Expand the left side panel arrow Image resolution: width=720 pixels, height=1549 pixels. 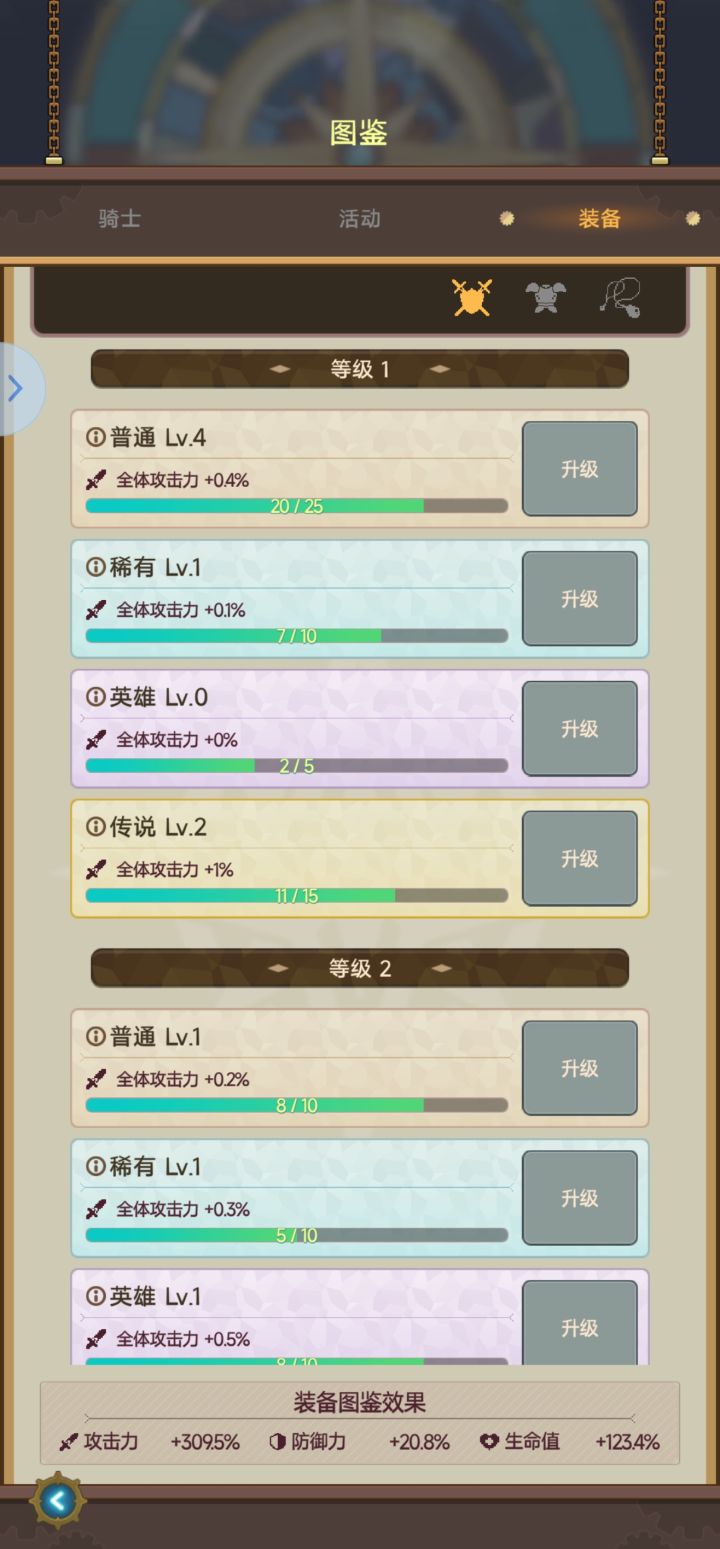click(16, 388)
